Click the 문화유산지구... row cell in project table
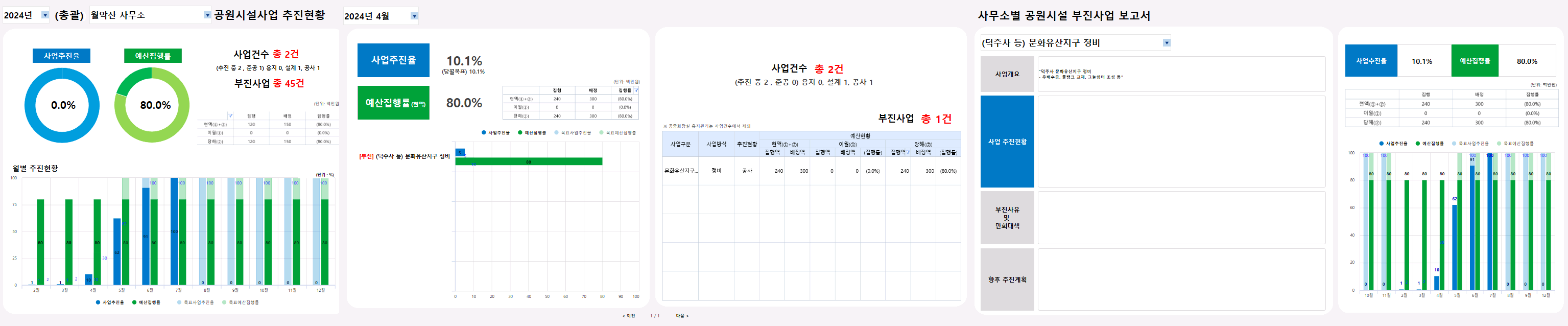The height and width of the screenshot is (326, 1568). (680, 171)
